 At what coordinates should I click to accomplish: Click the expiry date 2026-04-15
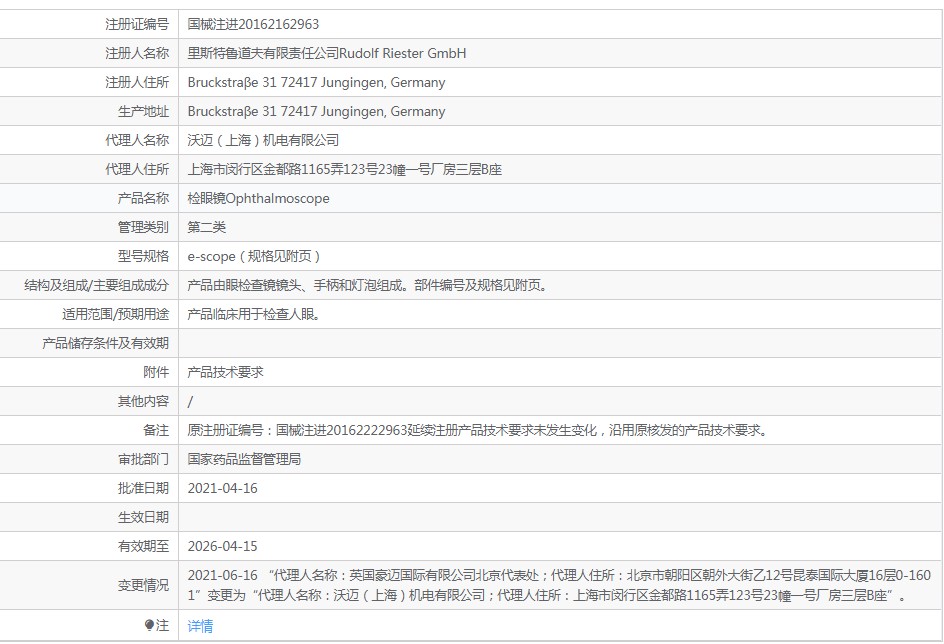click(x=222, y=546)
